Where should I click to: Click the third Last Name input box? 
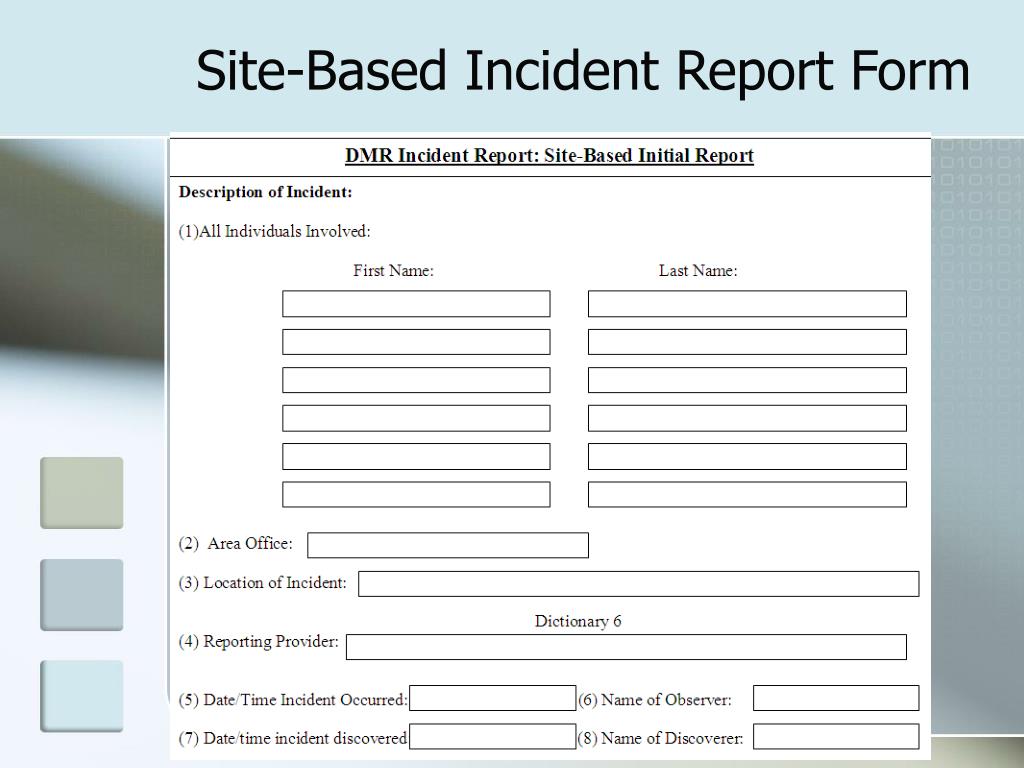747,380
